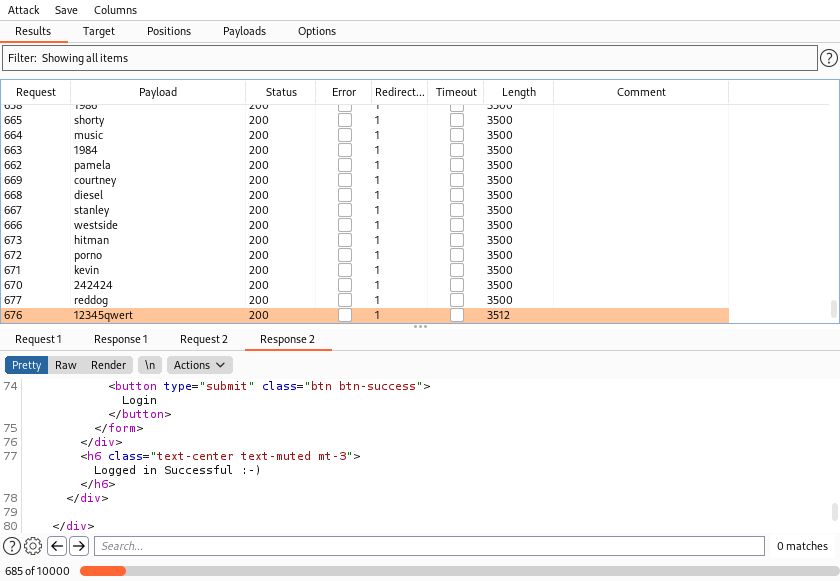Open search settings gear icon
The image size is (840, 581).
pos(33,546)
